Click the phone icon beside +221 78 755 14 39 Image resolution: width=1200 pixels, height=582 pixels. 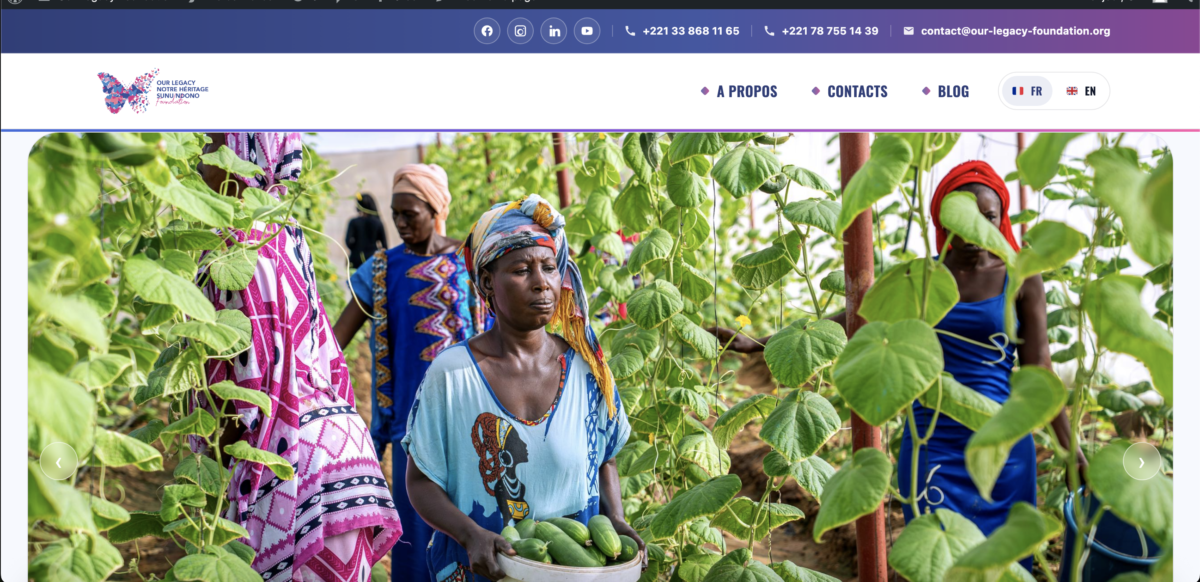tap(769, 31)
